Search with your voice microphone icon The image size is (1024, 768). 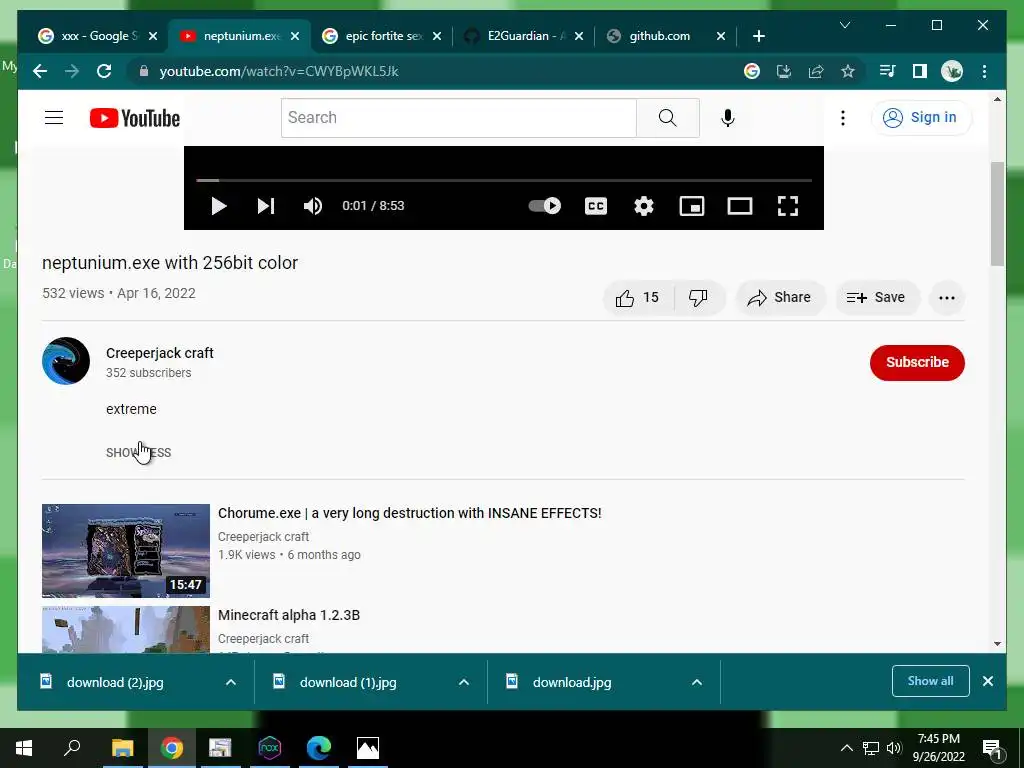point(728,118)
